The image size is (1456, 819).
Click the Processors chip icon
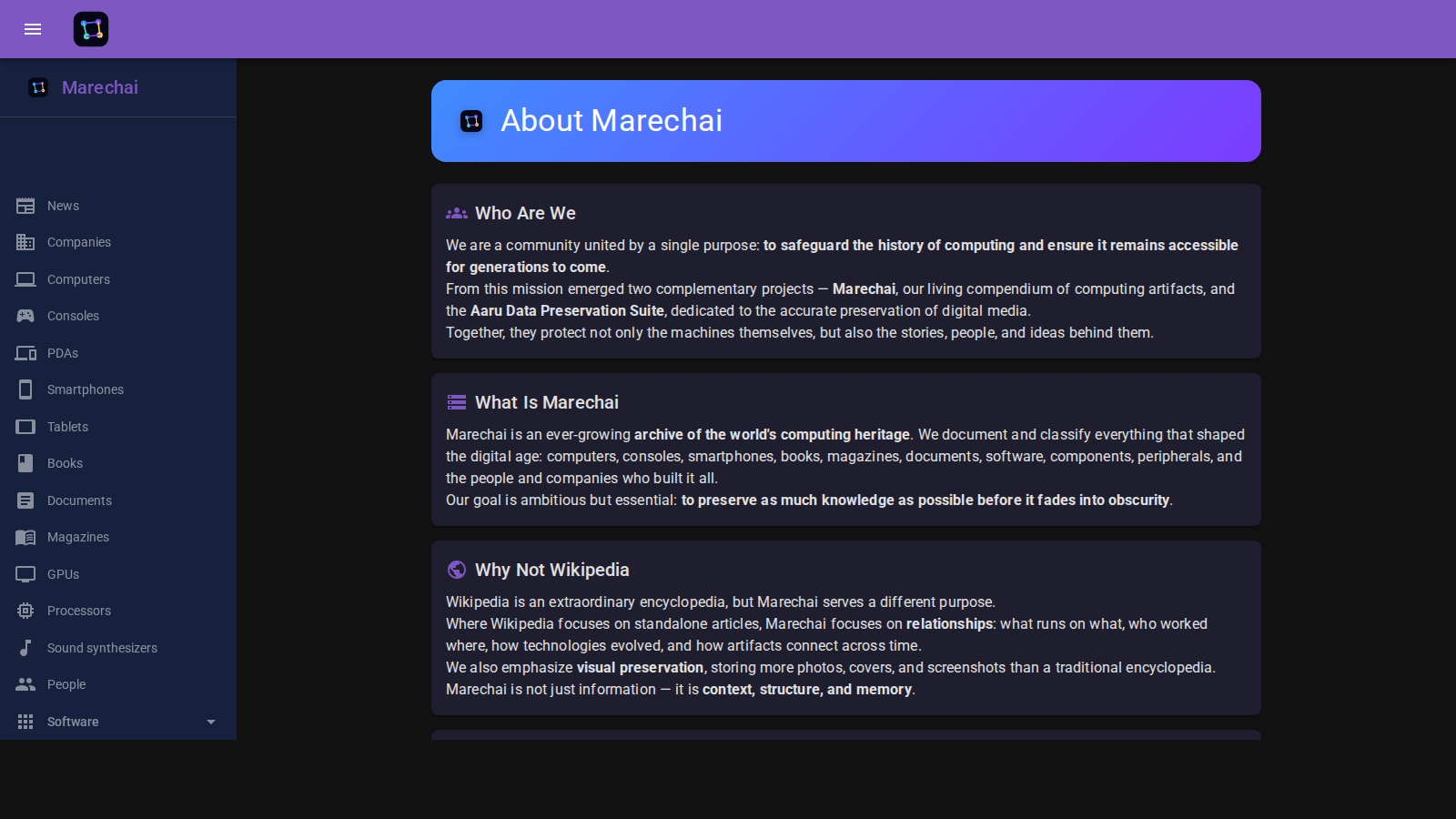[x=25, y=611]
